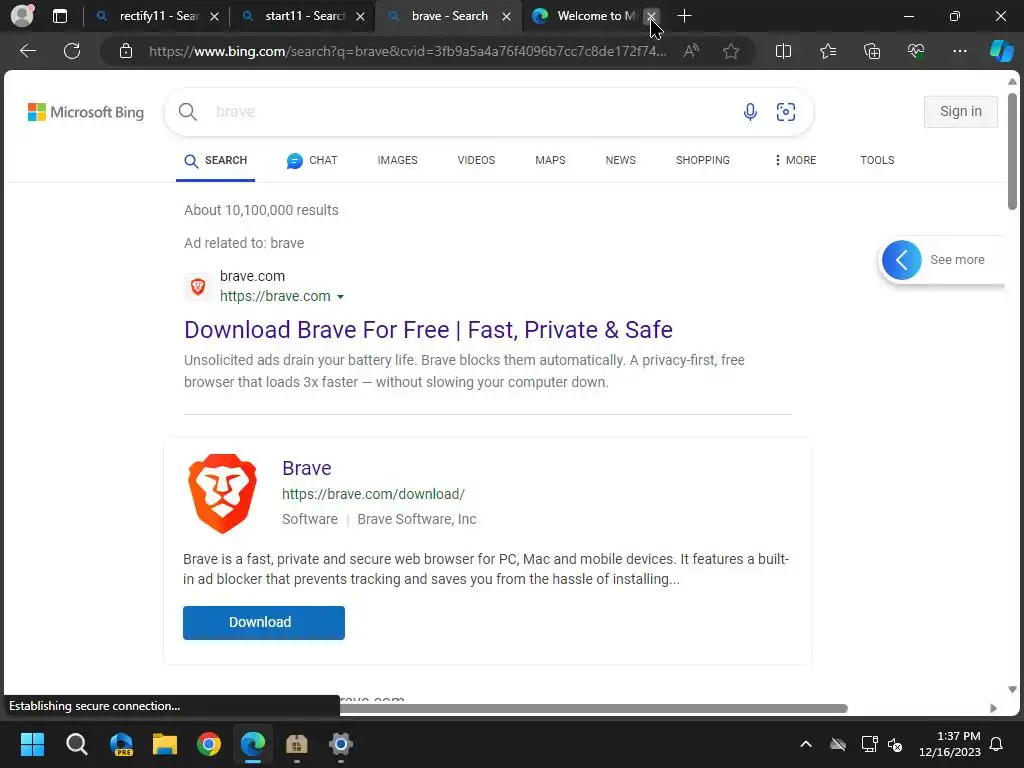Open the CHAT search tab
Screen dimensions: 1024x768
click(312, 160)
